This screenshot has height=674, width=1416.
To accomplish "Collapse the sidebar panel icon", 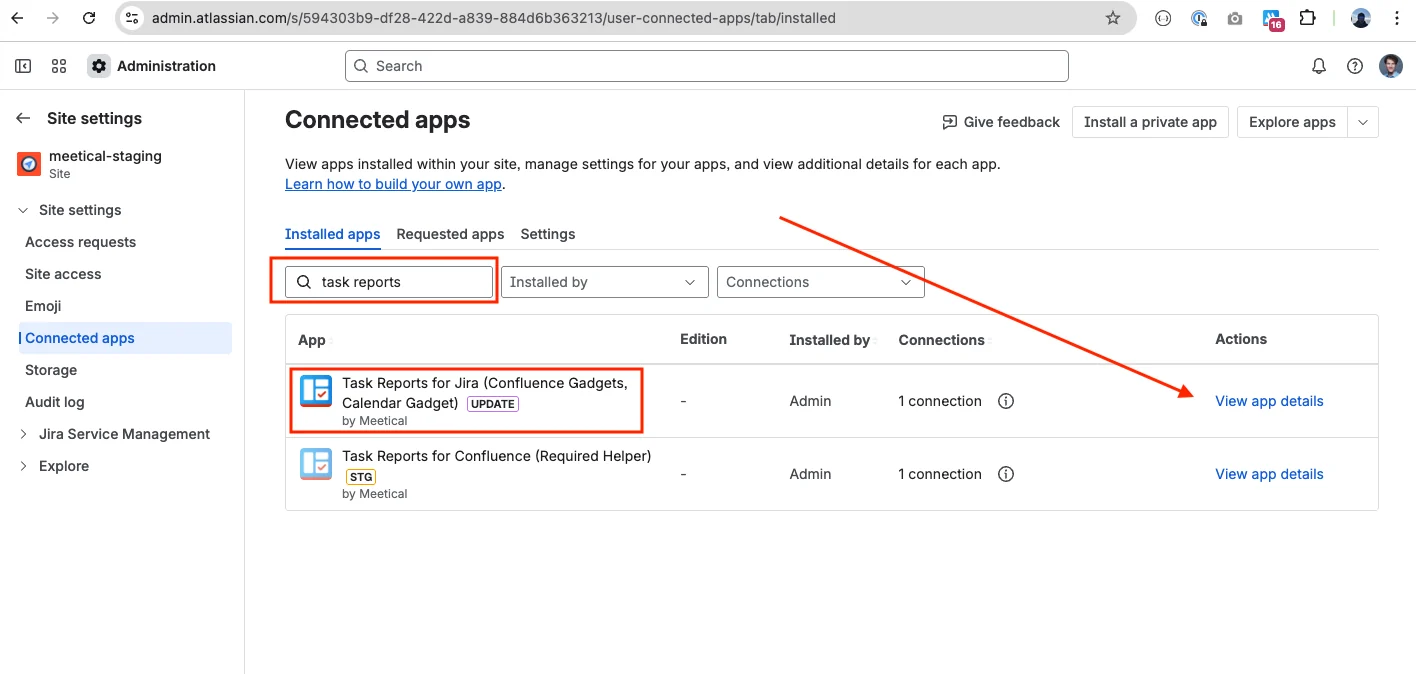I will pyautogui.click(x=23, y=66).
